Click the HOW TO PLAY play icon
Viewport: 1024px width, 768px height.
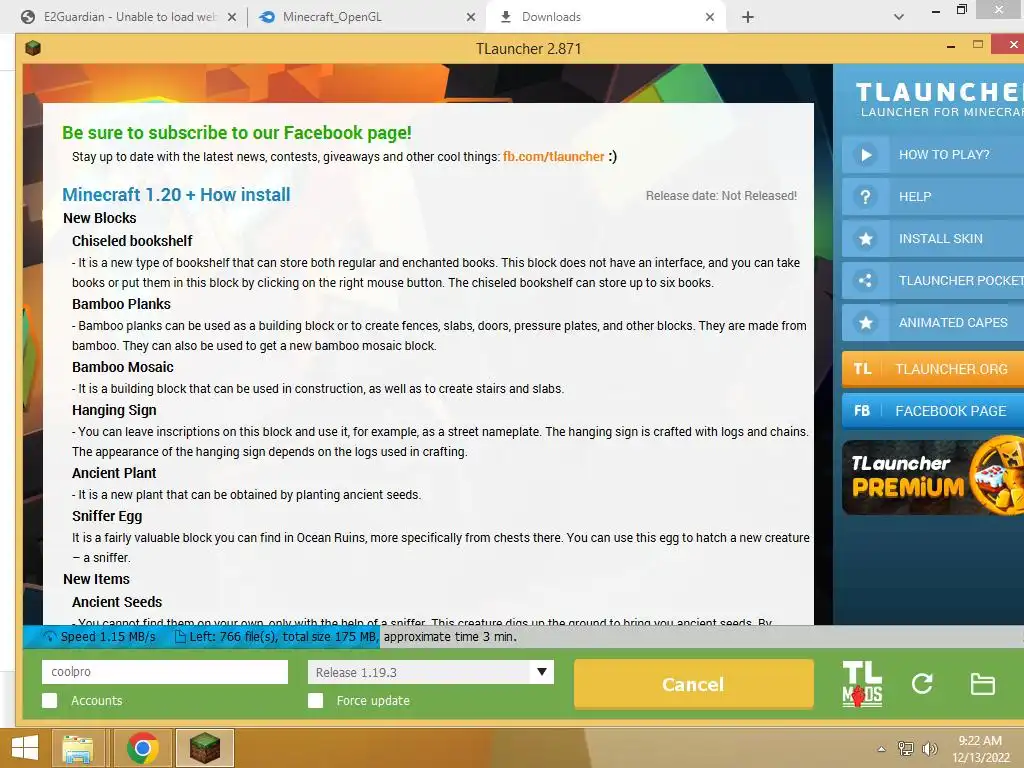(866, 155)
